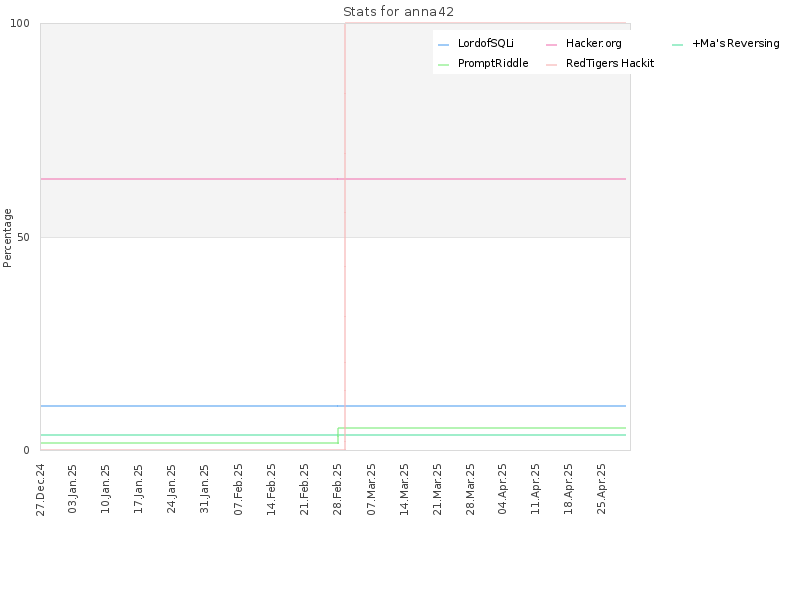The image size is (800, 600).
Task: Click the 21.Feb.25 date label
Action: pyautogui.click(x=304, y=489)
